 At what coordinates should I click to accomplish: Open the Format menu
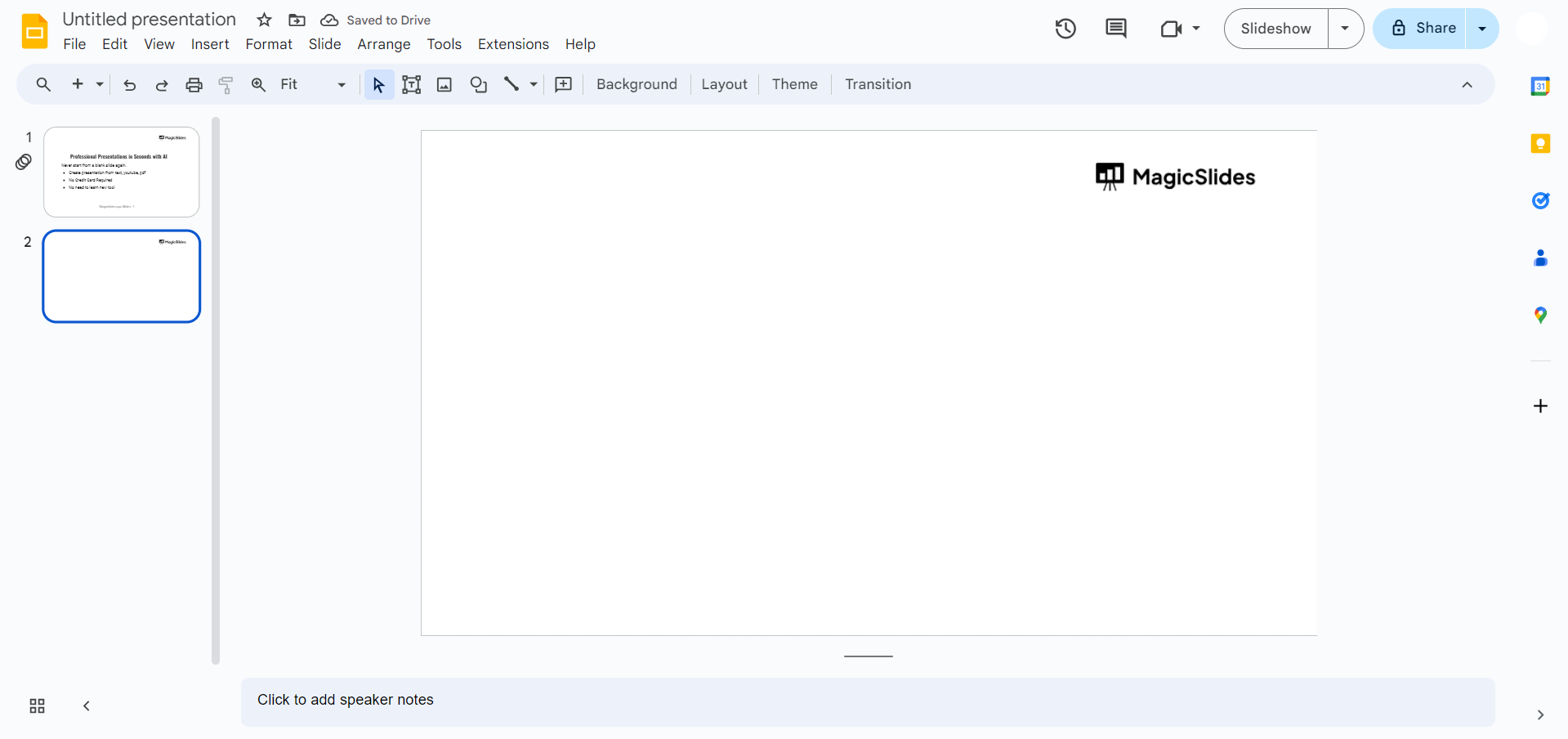[269, 44]
